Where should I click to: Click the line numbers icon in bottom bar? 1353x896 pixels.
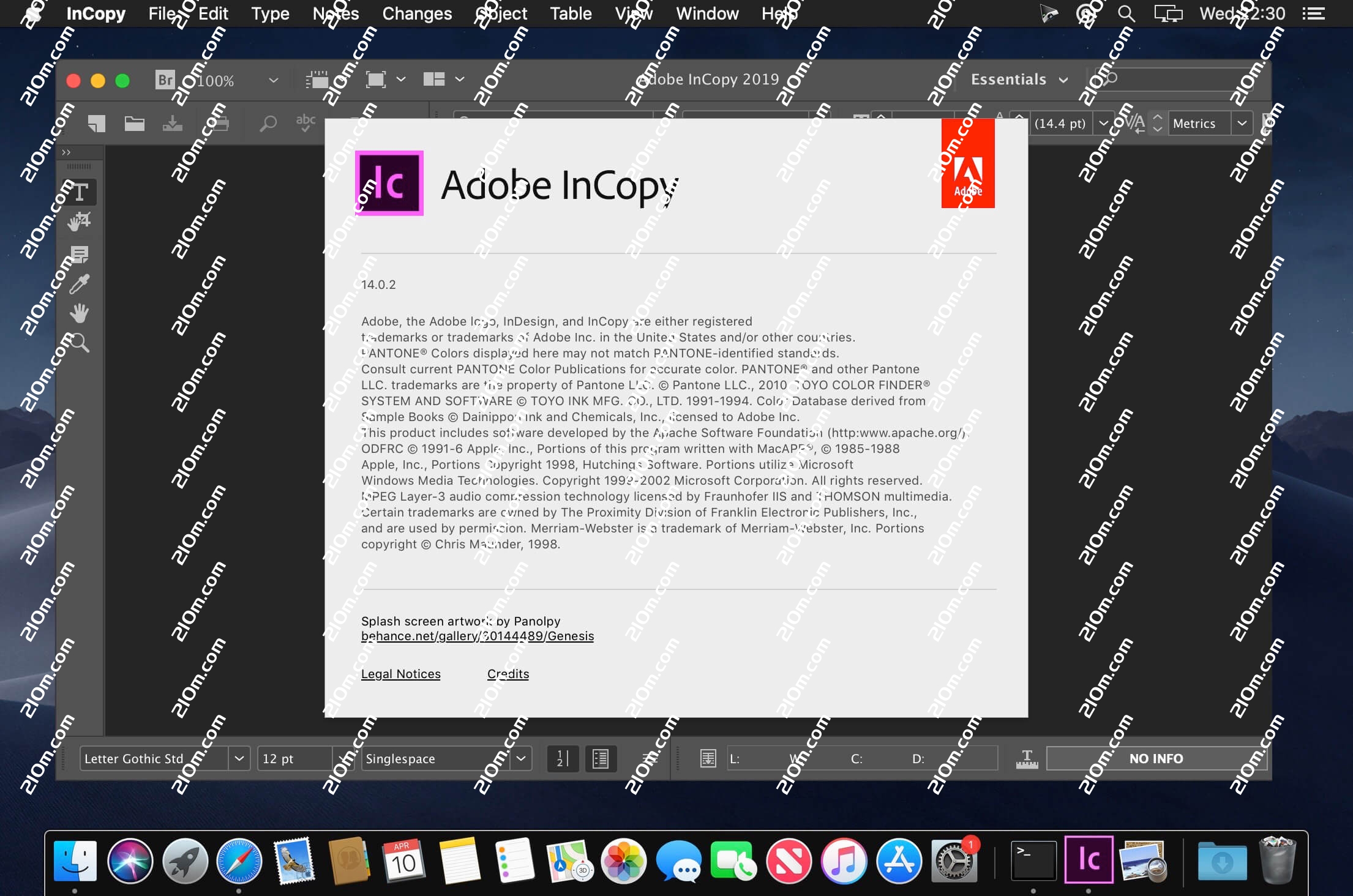[563, 759]
